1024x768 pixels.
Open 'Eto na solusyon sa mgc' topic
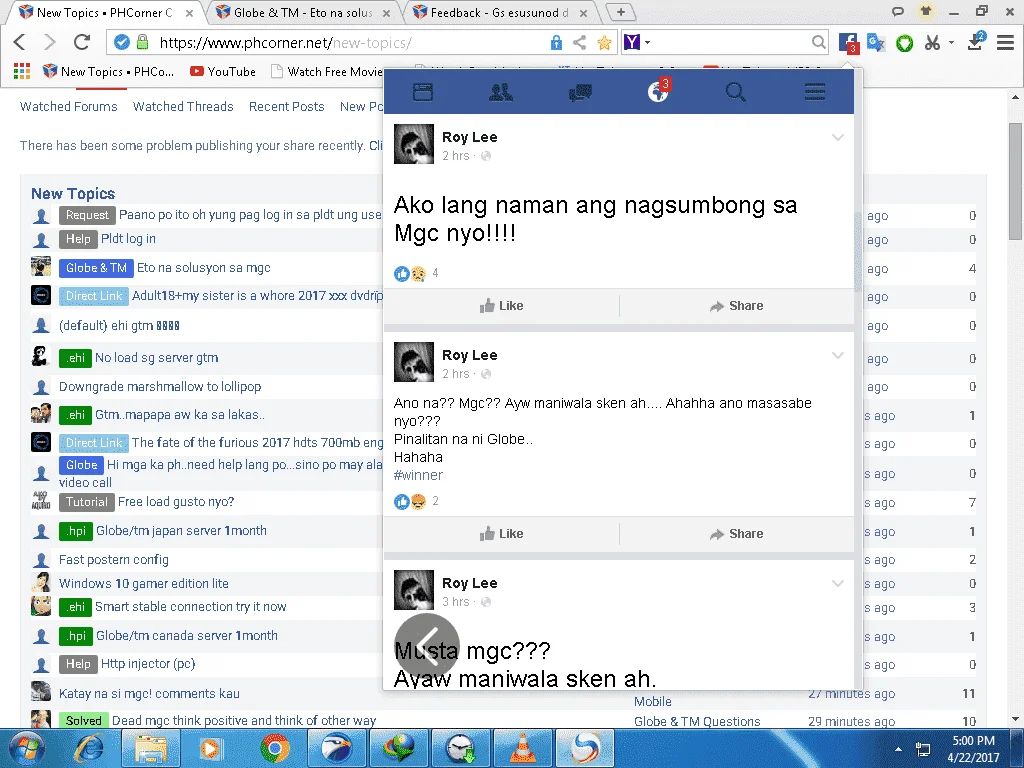(204, 268)
